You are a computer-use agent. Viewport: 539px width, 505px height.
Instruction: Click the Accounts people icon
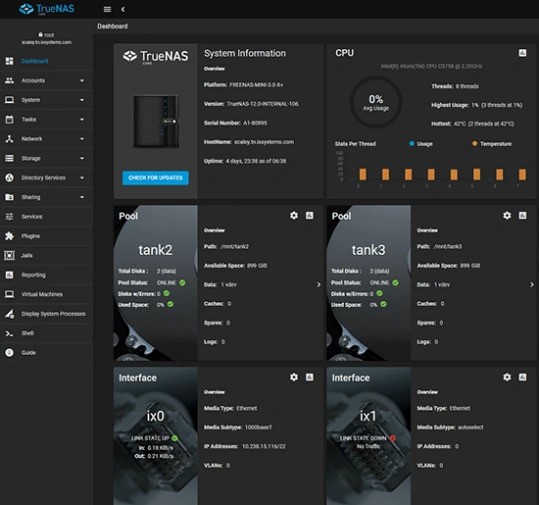pos(9,80)
